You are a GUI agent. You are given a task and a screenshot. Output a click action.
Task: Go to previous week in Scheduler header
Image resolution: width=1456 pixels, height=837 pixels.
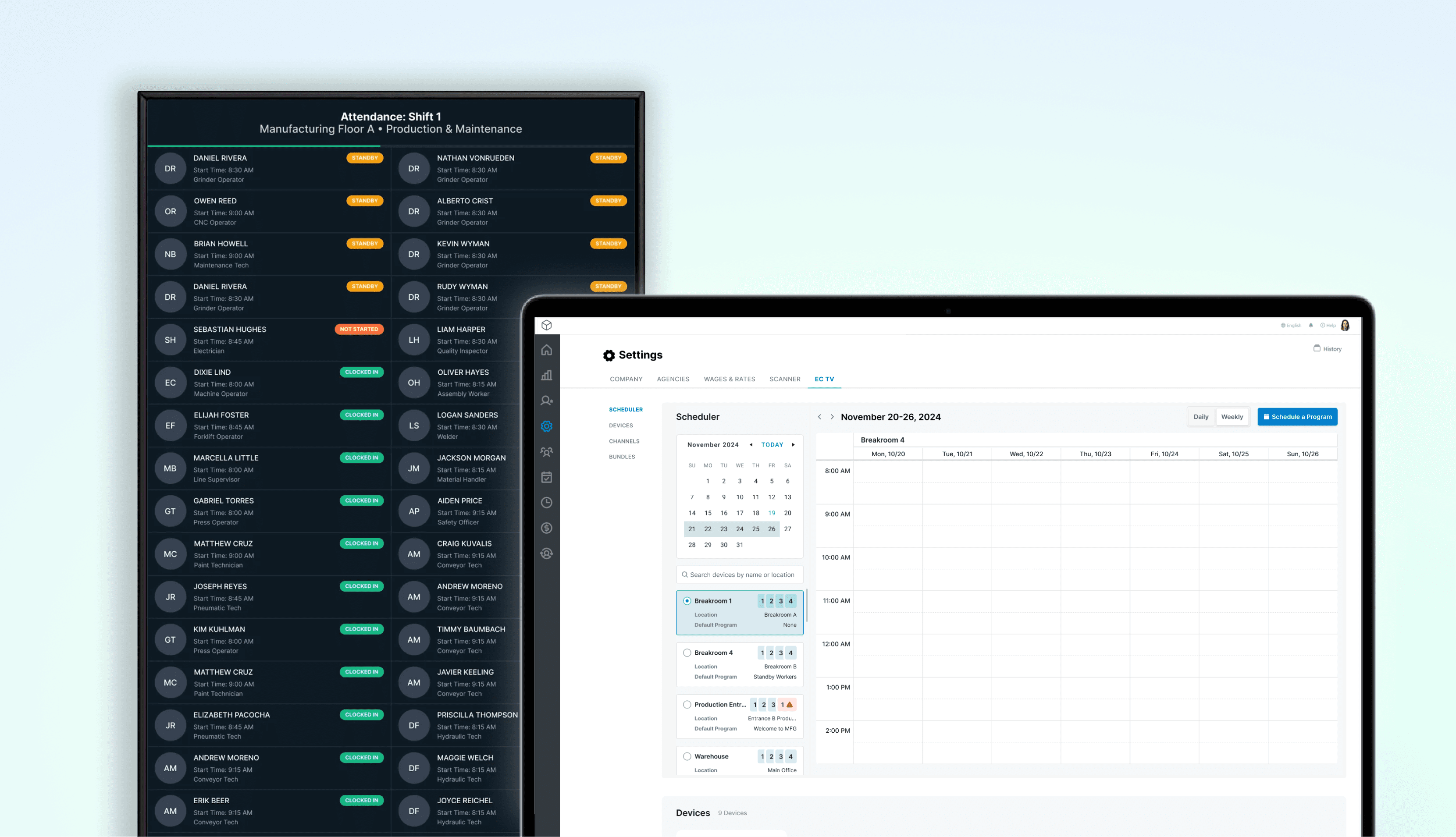[x=819, y=417]
